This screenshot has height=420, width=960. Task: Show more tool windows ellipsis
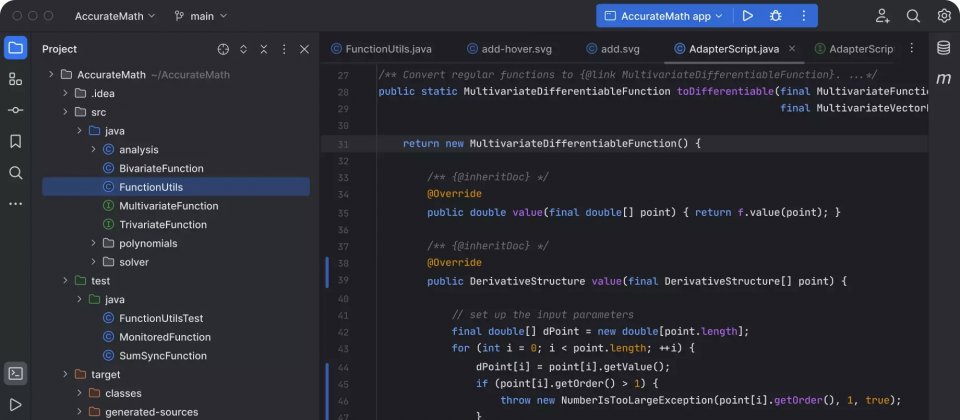[15, 204]
